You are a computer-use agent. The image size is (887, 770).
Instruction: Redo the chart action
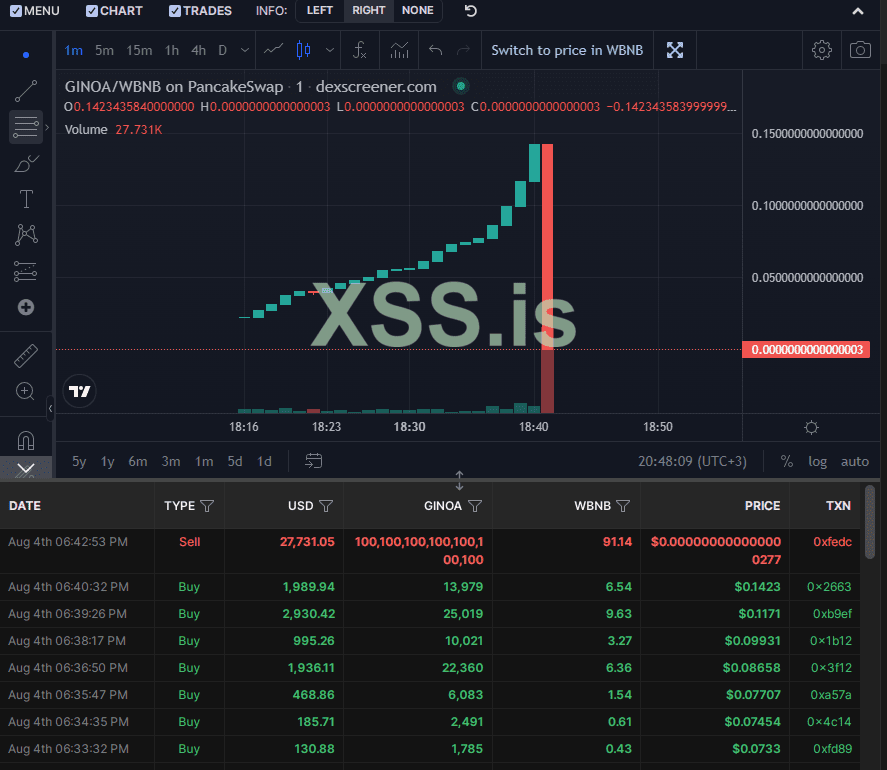click(x=463, y=50)
